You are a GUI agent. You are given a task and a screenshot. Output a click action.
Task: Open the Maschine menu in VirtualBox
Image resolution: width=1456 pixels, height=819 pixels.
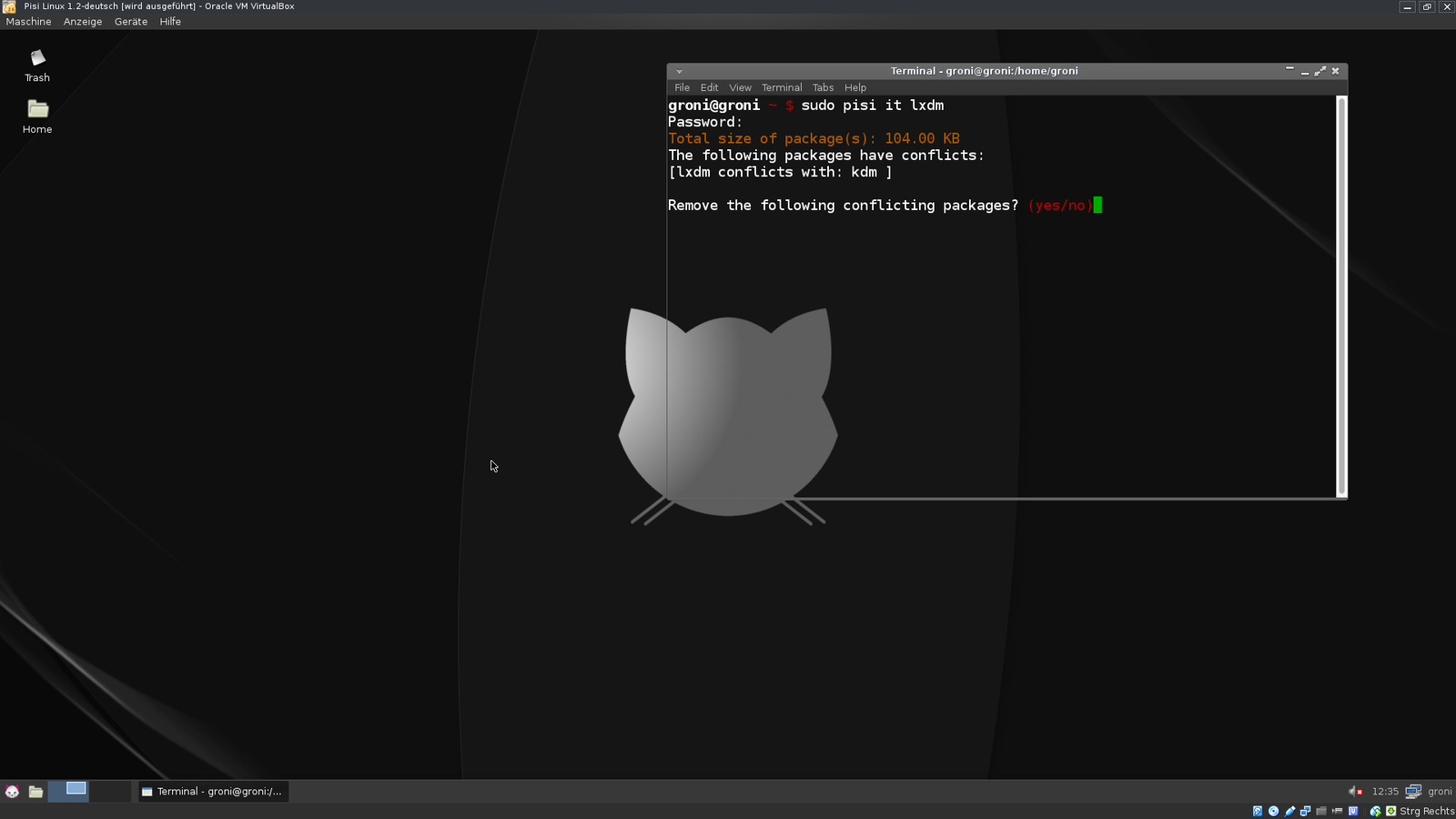point(29,22)
